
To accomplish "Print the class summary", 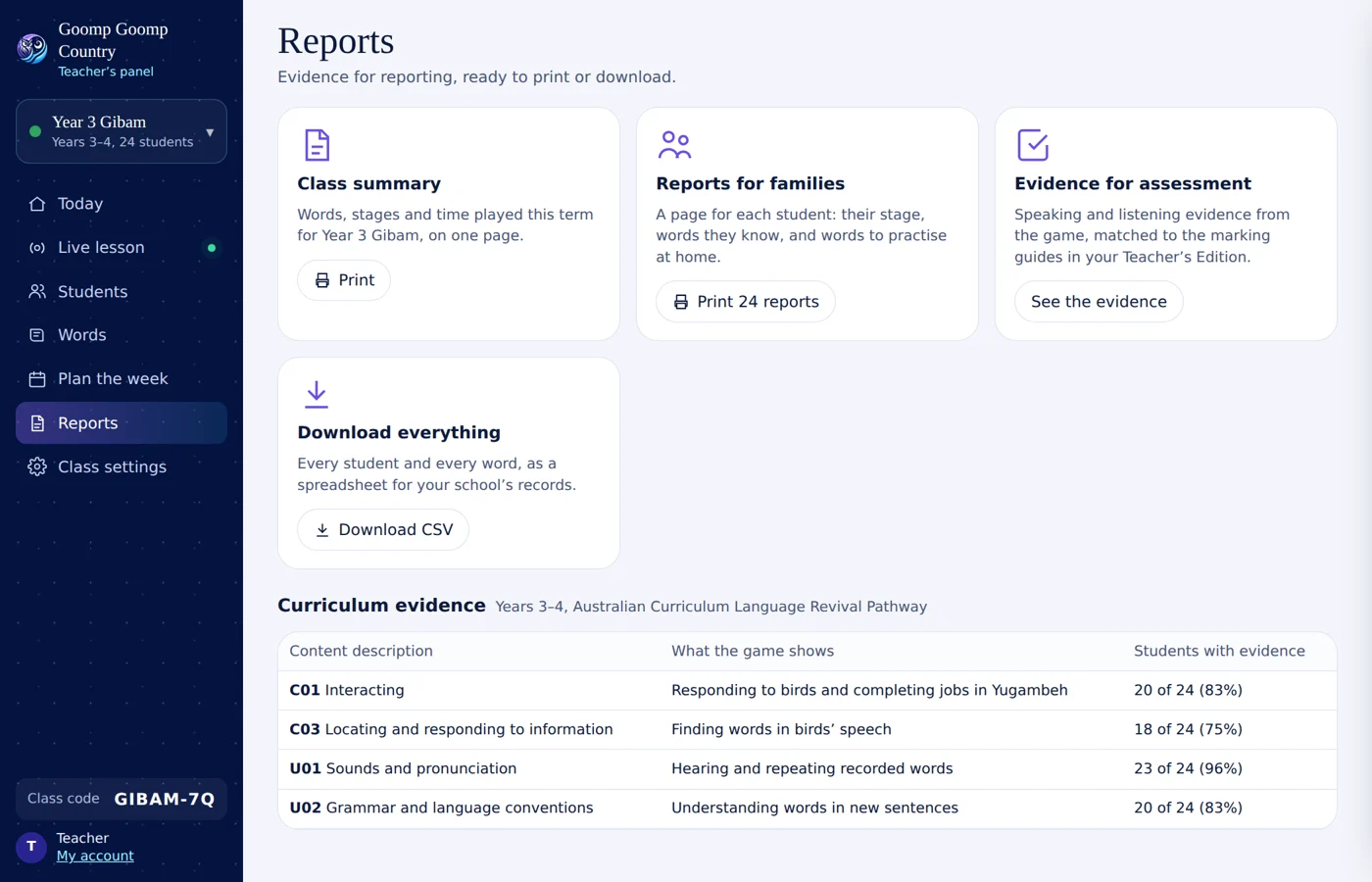I will [x=344, y=280].
